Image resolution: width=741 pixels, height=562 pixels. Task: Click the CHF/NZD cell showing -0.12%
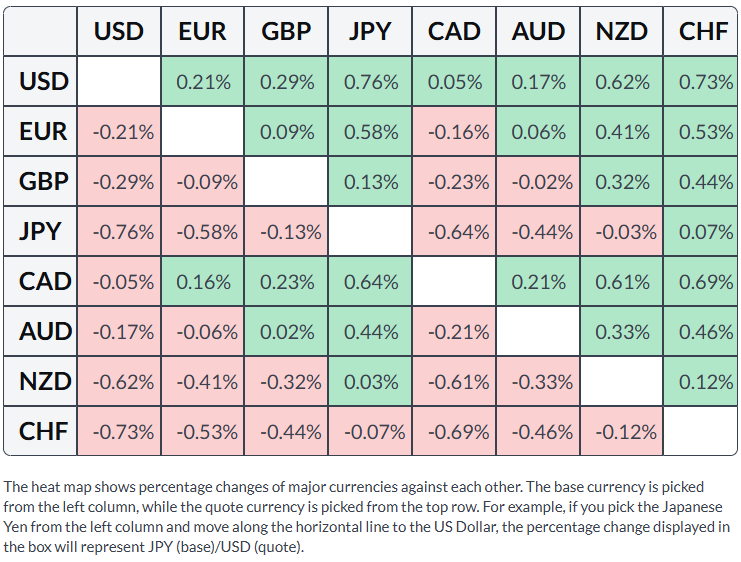click(621, 431)
